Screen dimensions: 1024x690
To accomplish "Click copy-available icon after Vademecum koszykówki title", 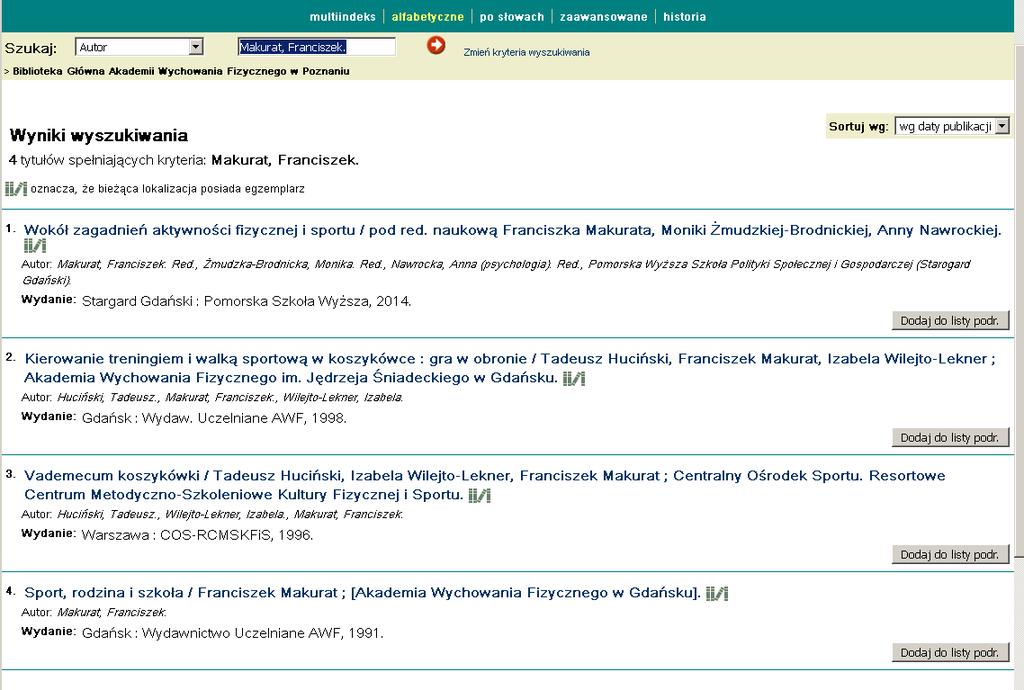I will [479, 495].
